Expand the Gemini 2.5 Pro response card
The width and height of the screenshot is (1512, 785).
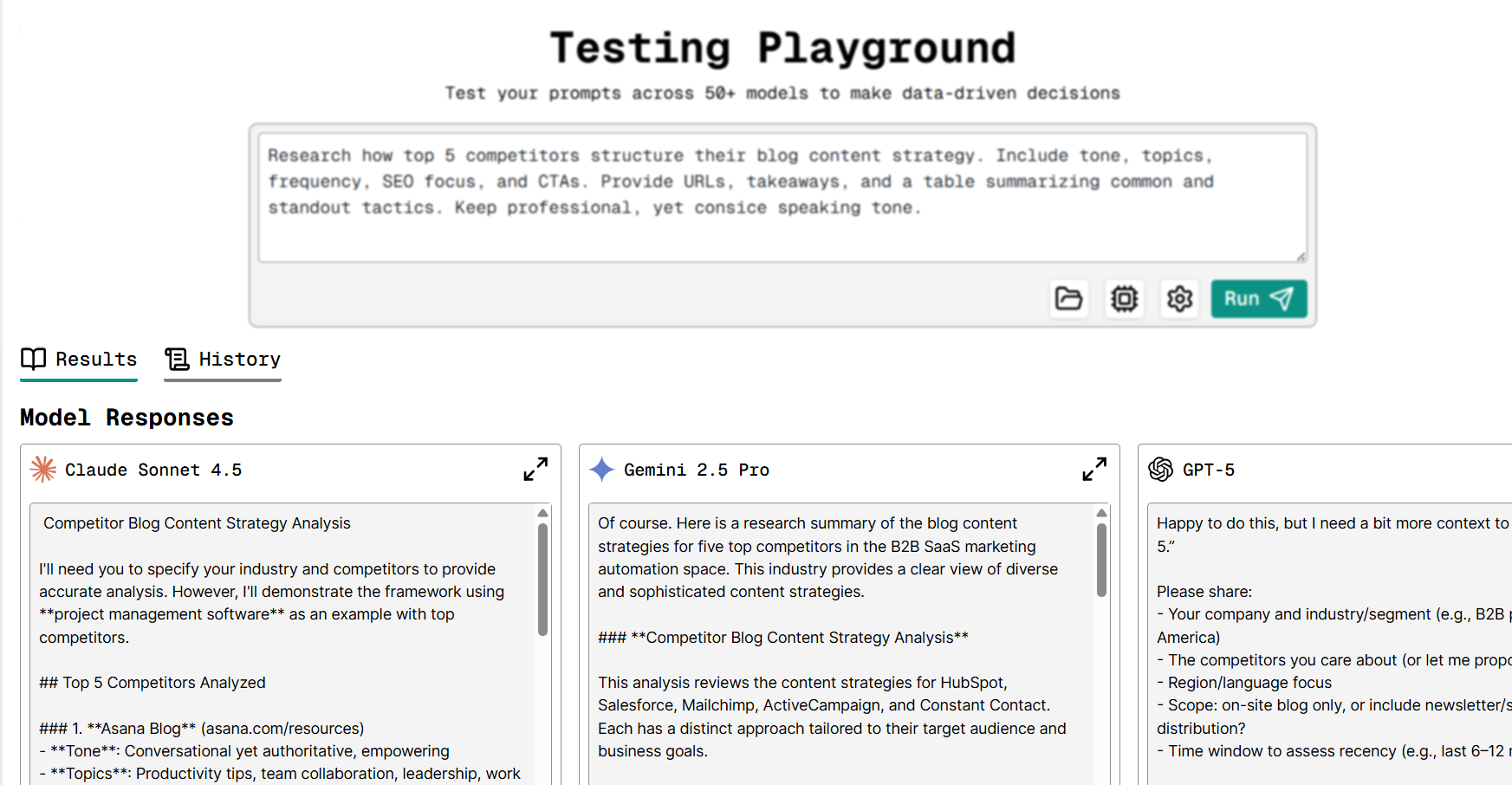point(1094,470)
